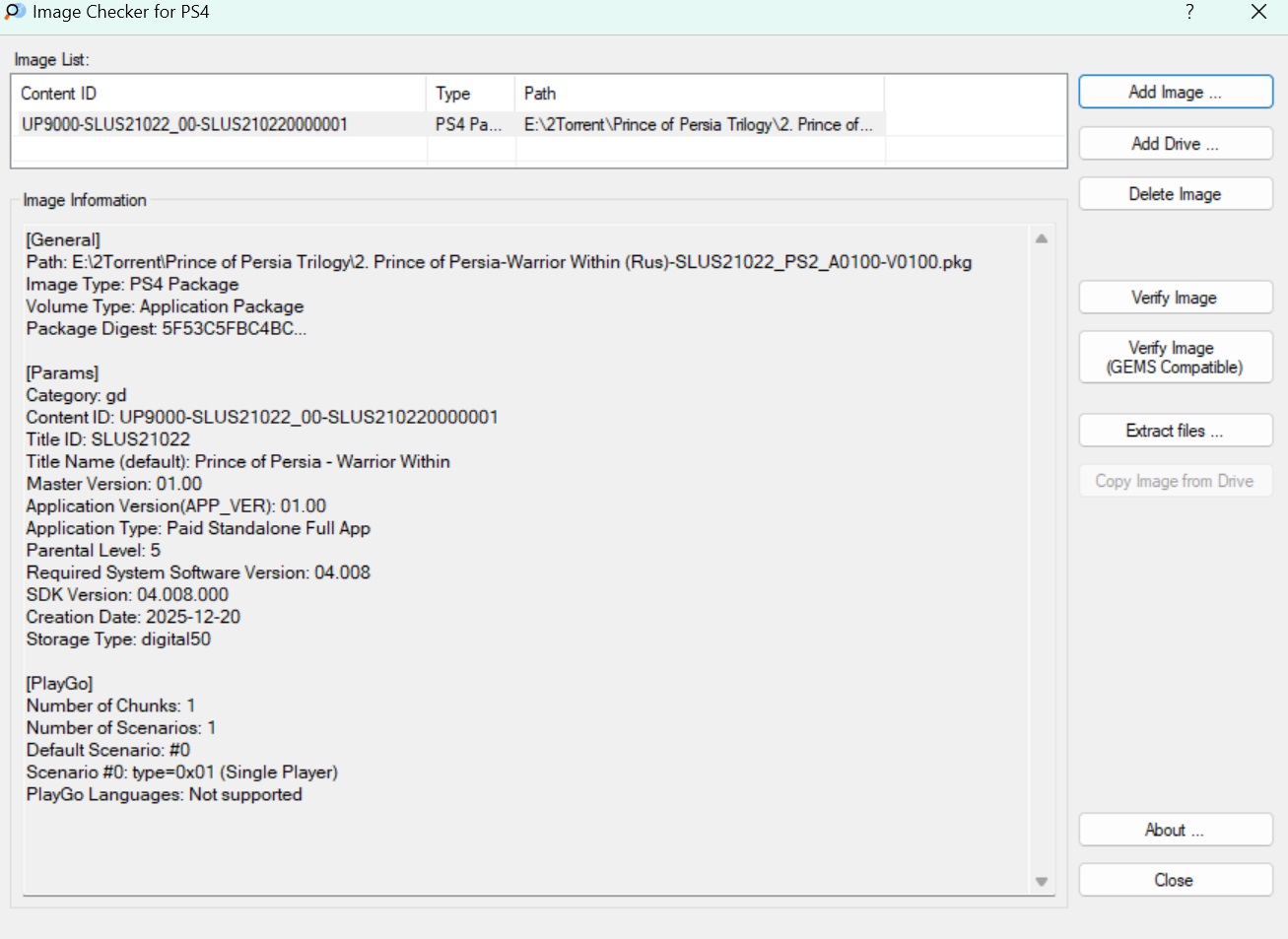Click the 'PS4 Pa...' type cell
The width and height of the screenshot is (1288, 939).
click(468, 125)
